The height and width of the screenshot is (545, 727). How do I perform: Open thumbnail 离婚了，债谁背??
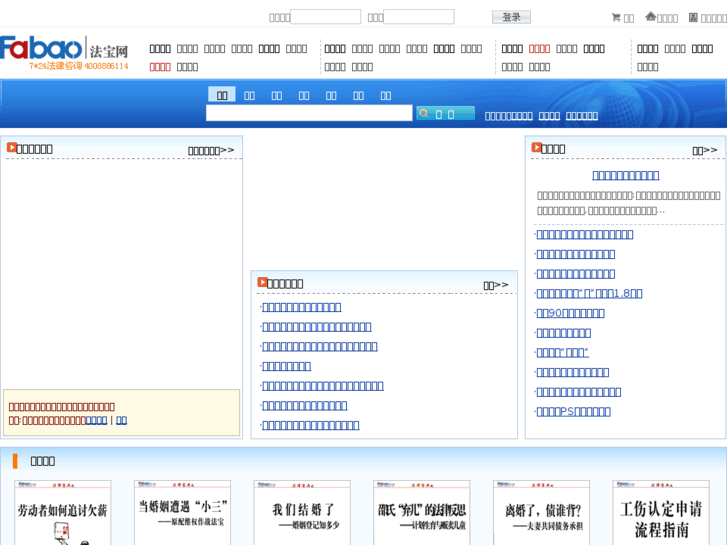tap(541, 513)
